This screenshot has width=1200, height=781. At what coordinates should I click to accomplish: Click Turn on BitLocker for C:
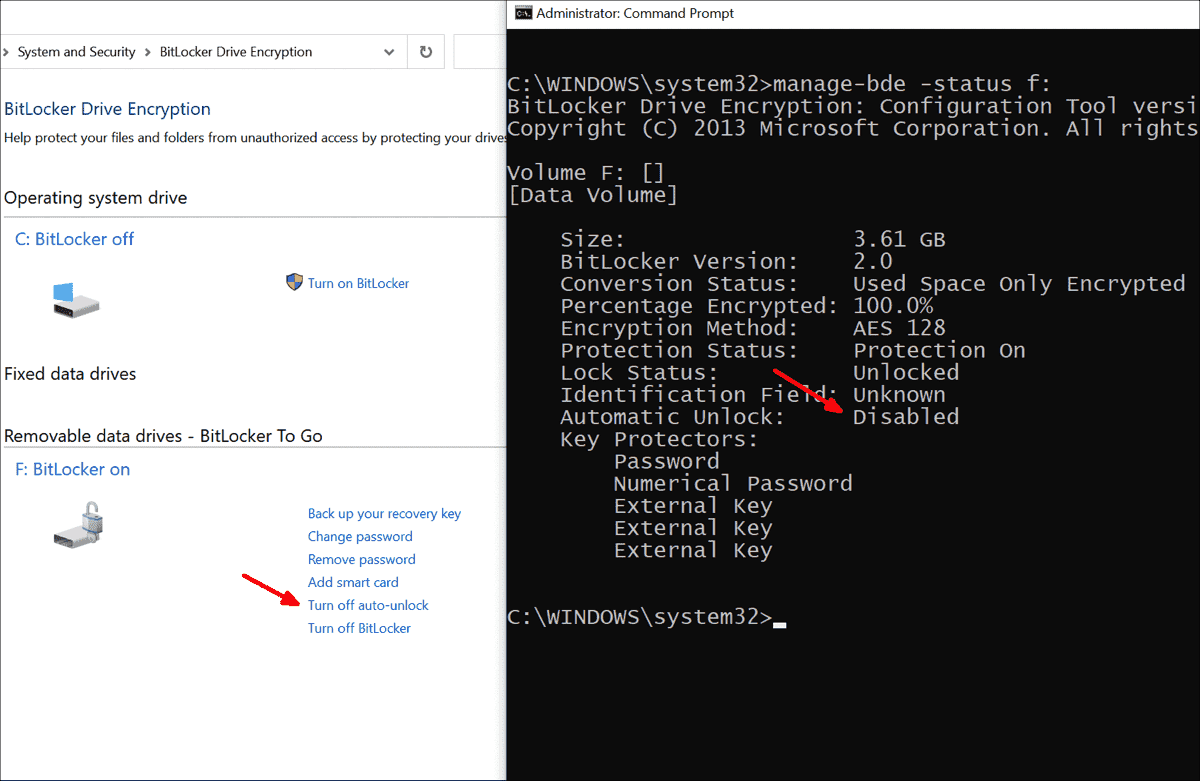pos(358,283)
